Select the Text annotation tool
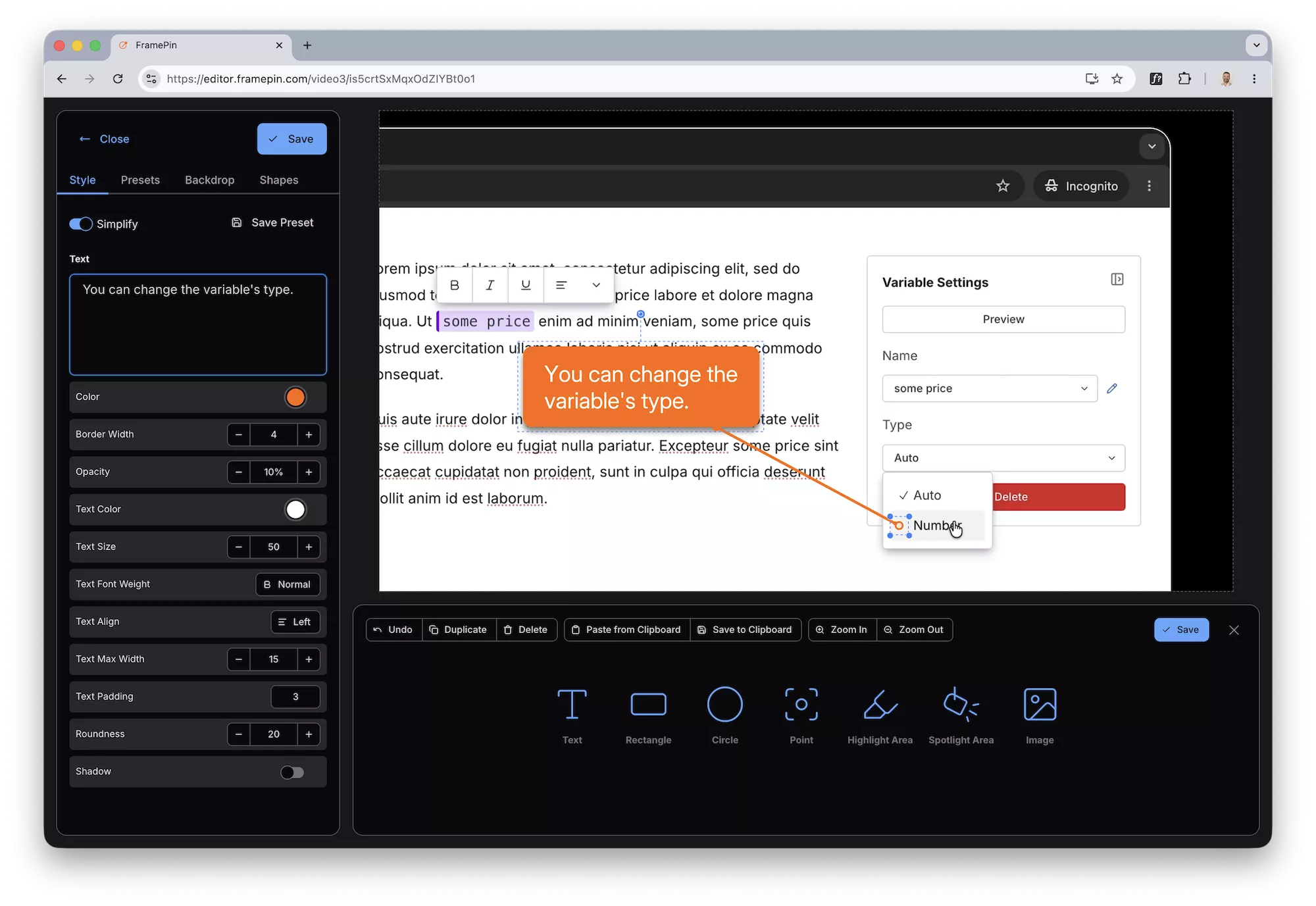This screenshot has width=1316, height=906. [x=572, y=716]
